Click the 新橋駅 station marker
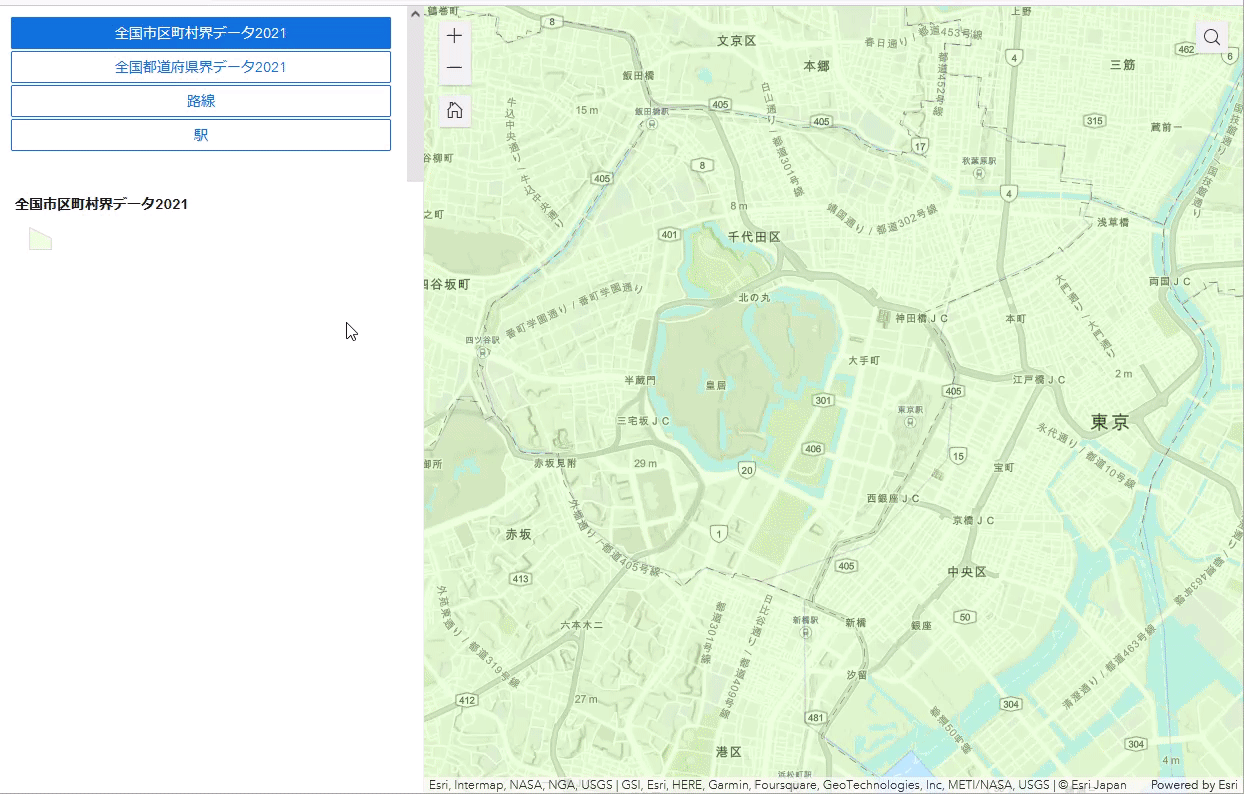The image size is (1244, 794). [x=805, y=630]
